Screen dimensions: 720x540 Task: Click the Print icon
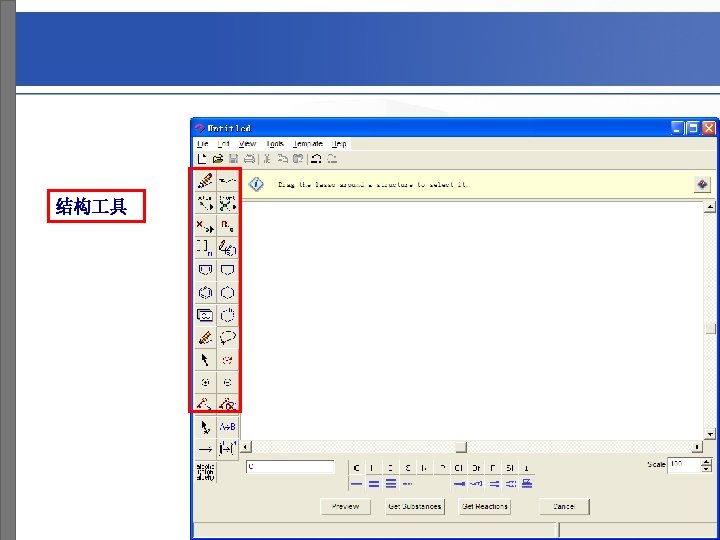pos(249,159)
